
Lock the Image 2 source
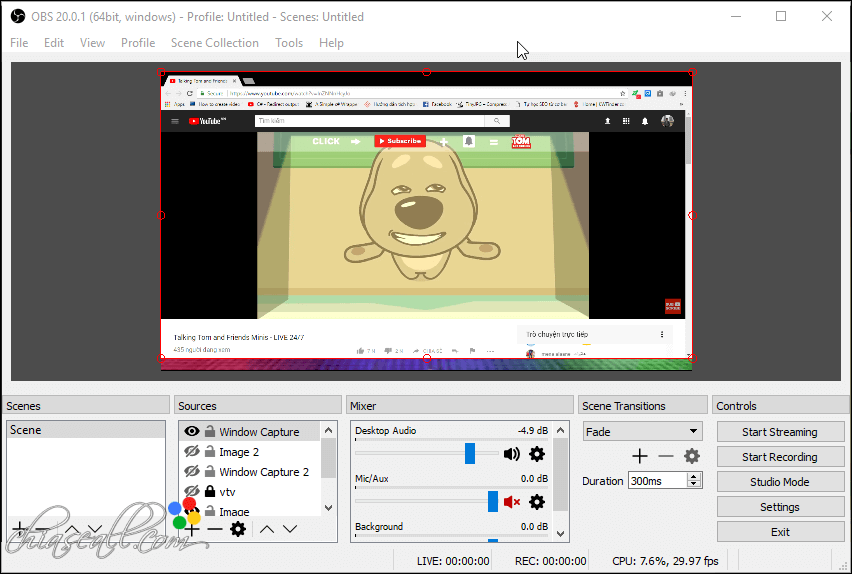210,451
